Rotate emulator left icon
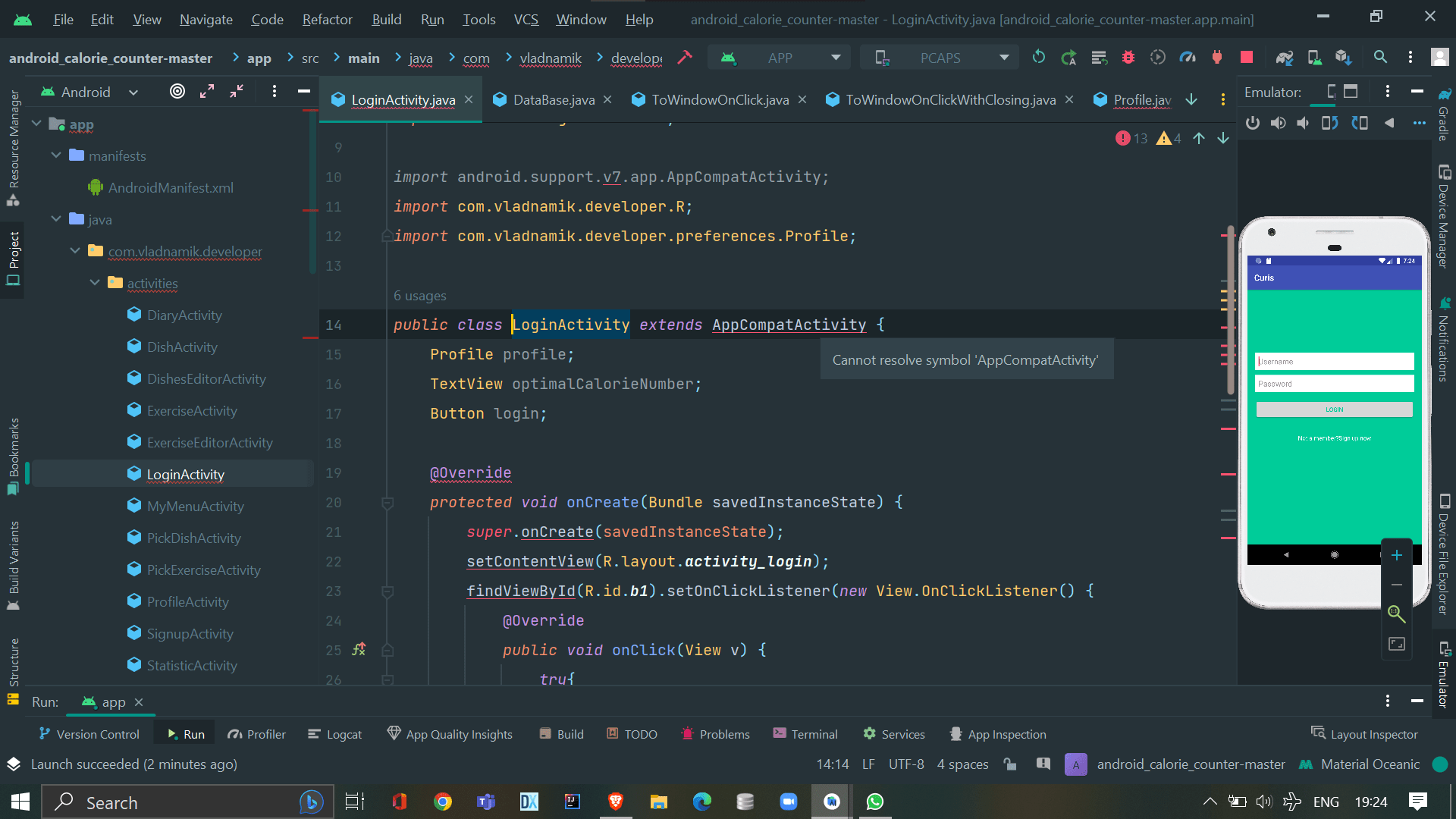The image size is (1456, 819). pos(1329,123)
